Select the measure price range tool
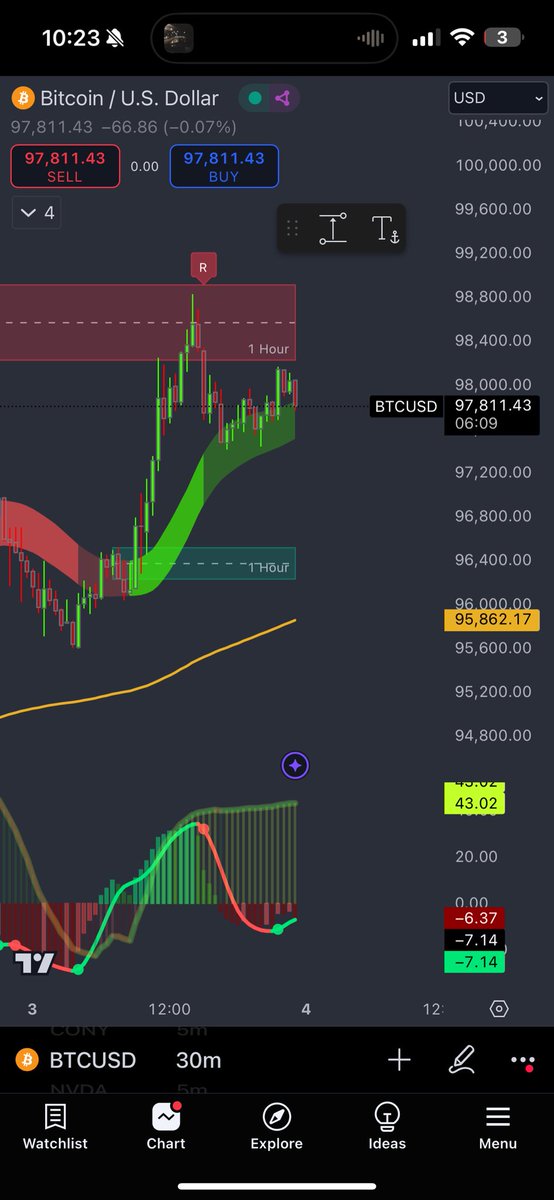 (333, 228)
